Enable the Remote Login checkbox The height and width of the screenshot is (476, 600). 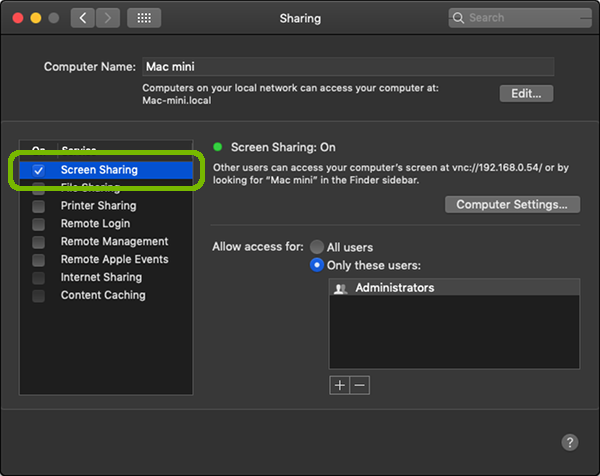(x=38, y=224)
